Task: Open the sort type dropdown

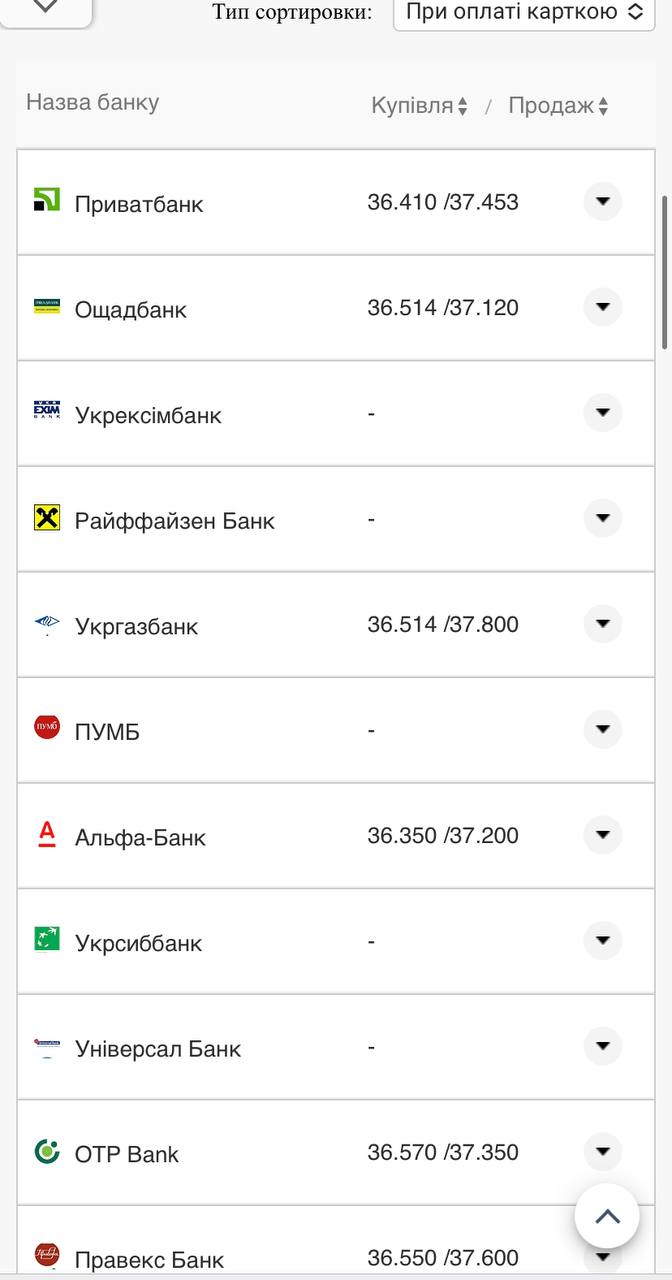Action: click(523, 12)
